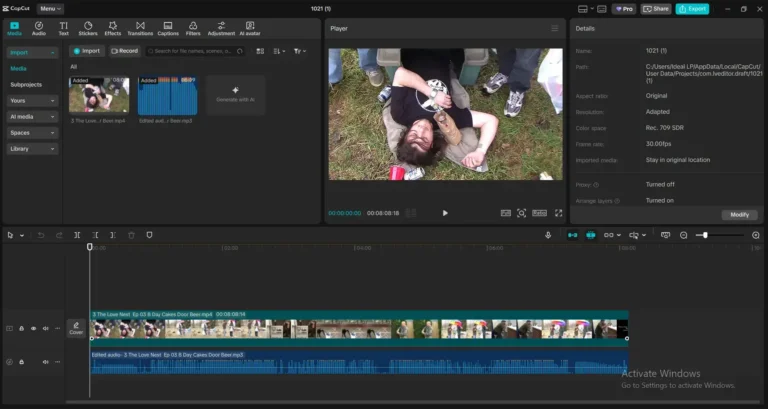Click the record voiceover microphone icon
768x409 pixels.
coord(548,235)
